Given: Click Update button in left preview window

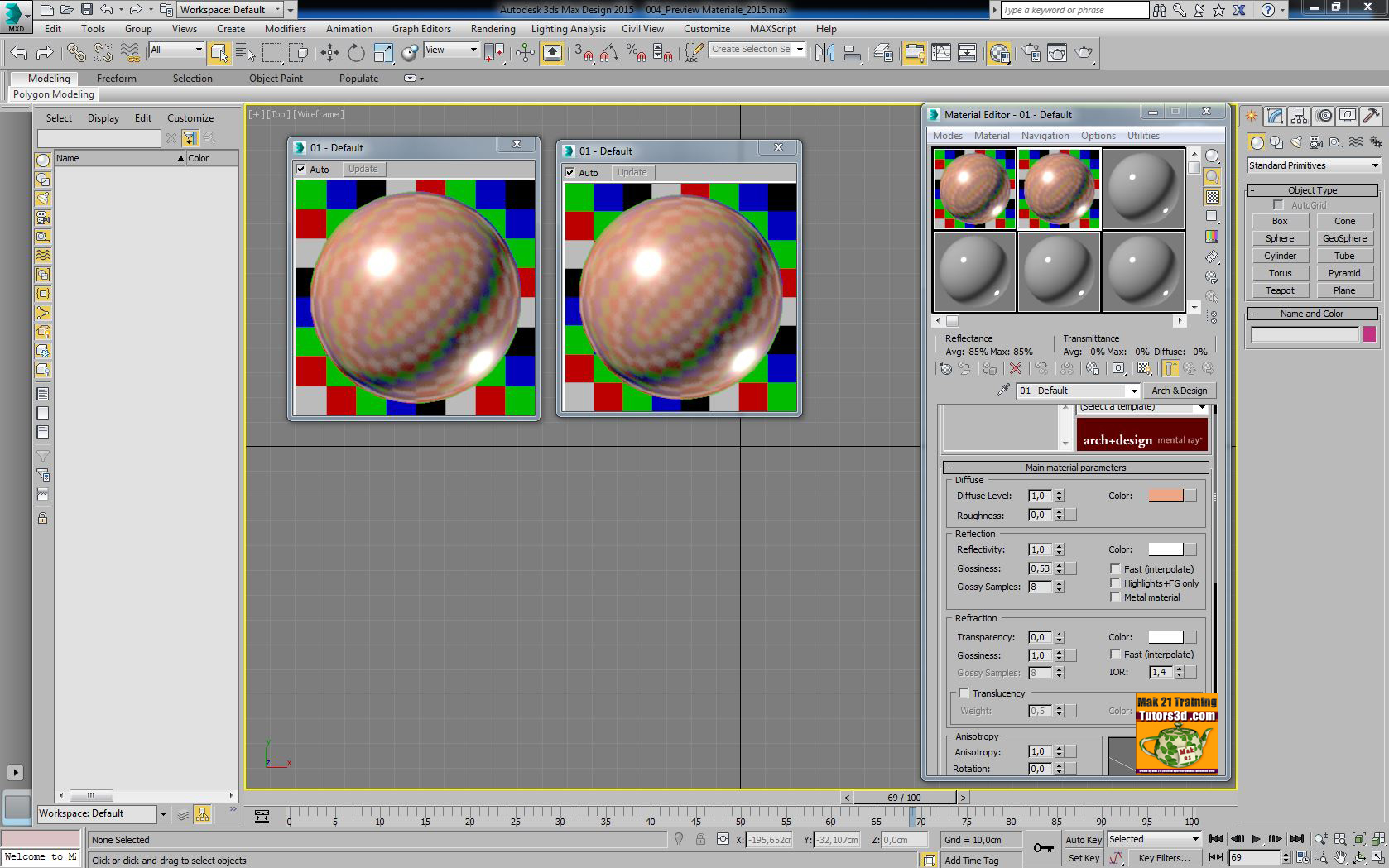Looking at the screenshot, I should tap(363, 169).
